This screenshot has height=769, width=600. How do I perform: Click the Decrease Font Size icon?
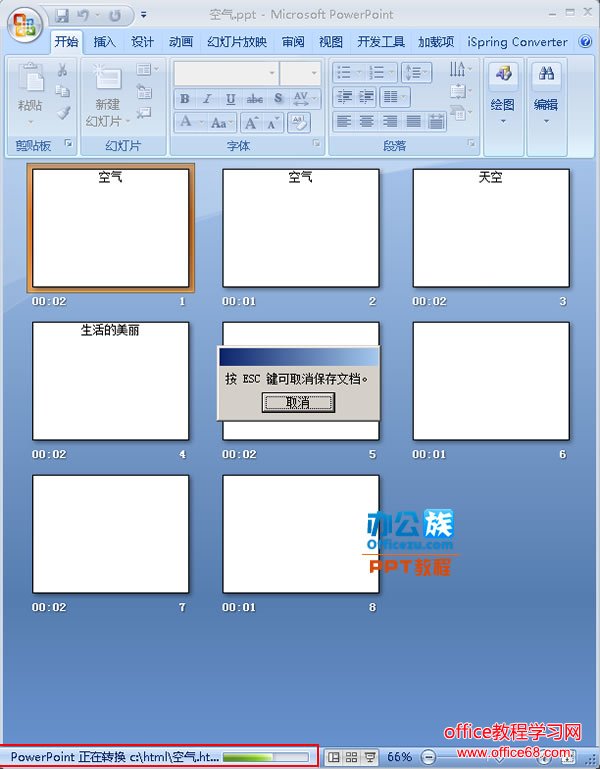coord(272,122)
